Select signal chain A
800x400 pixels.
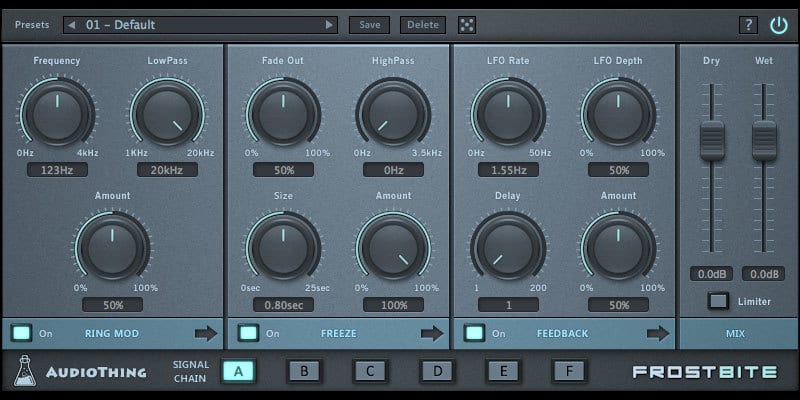(238, 371)
